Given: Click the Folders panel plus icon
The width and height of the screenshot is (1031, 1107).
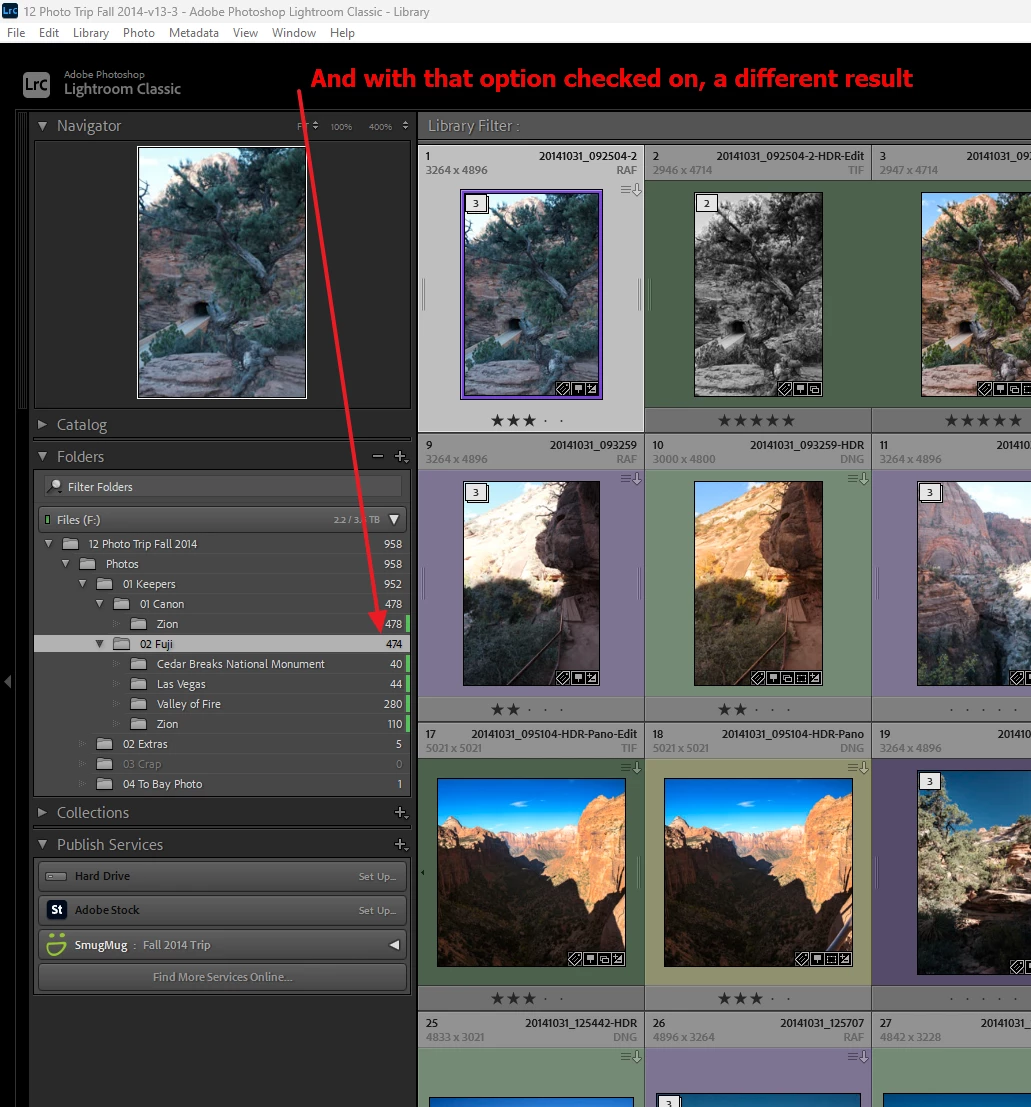Looking at the screenshot, I should point(400,456).
